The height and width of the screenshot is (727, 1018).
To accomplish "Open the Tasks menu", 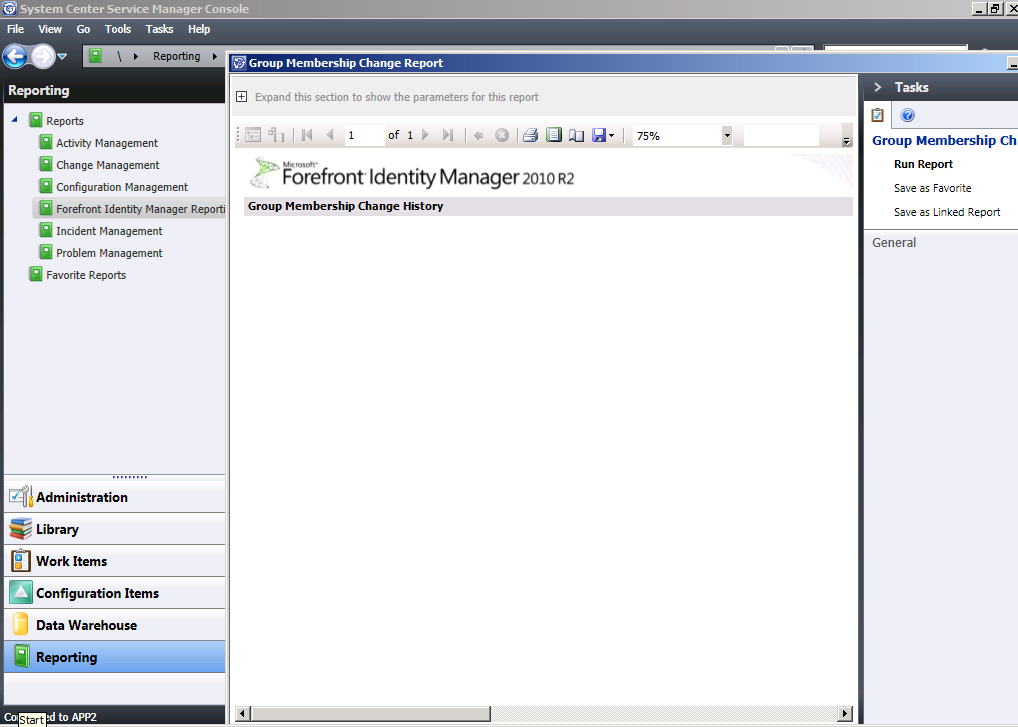I will (x=159, y=29).
